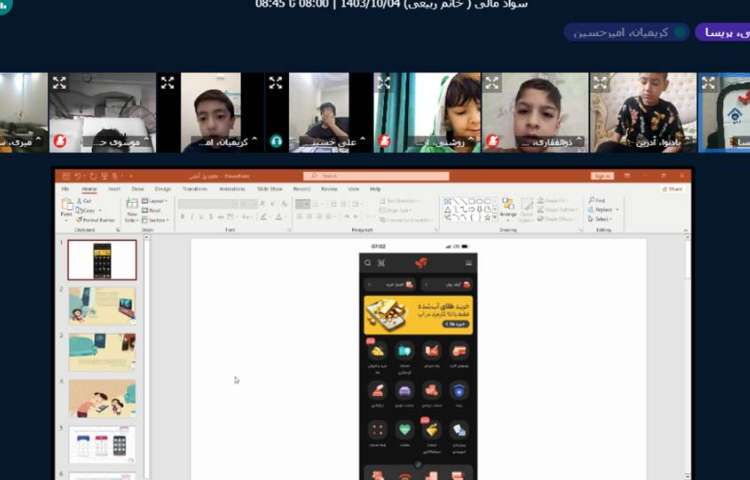750x480 pixels.
Task: Click the Reset slide button
Action: (x=152, y=210)
